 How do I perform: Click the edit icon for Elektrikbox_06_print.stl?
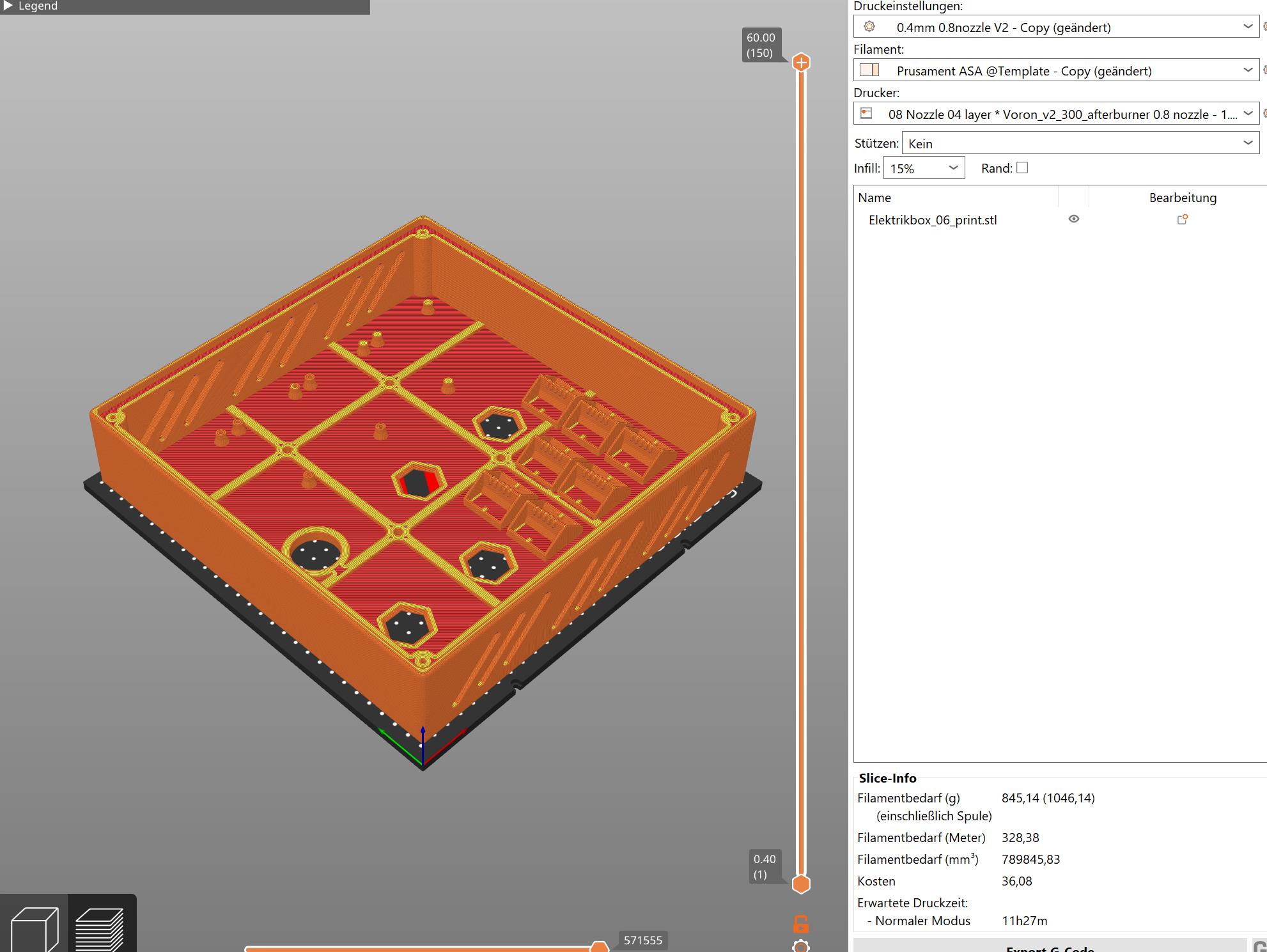(1182, 219)
